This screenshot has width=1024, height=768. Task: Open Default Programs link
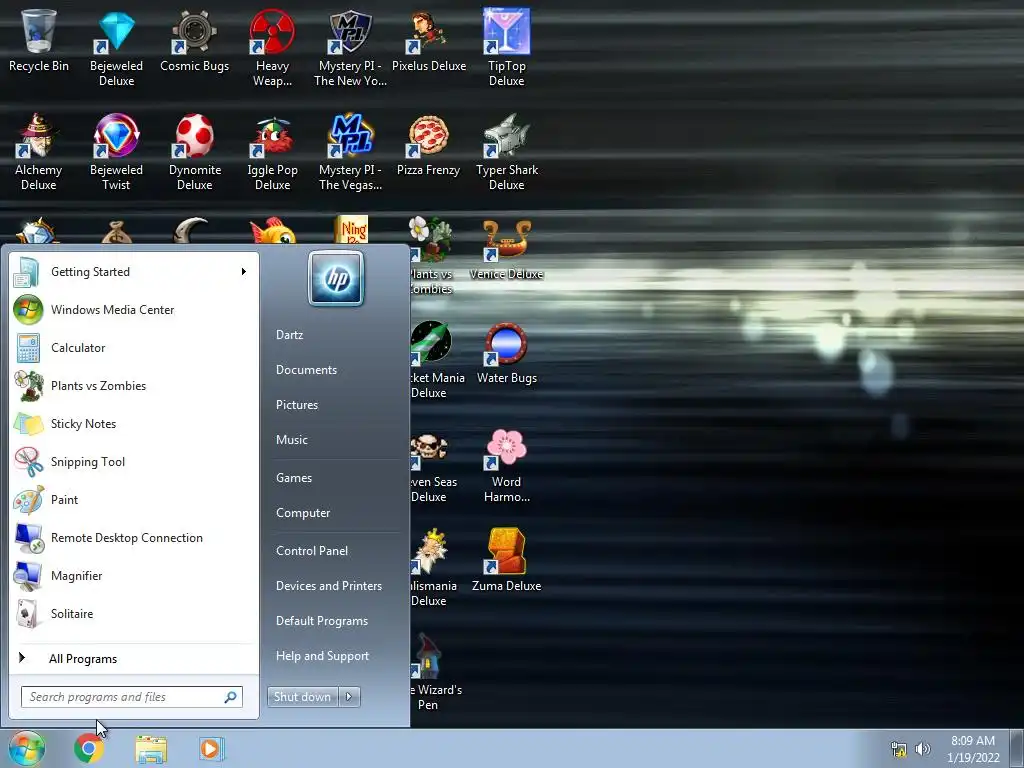322,621
